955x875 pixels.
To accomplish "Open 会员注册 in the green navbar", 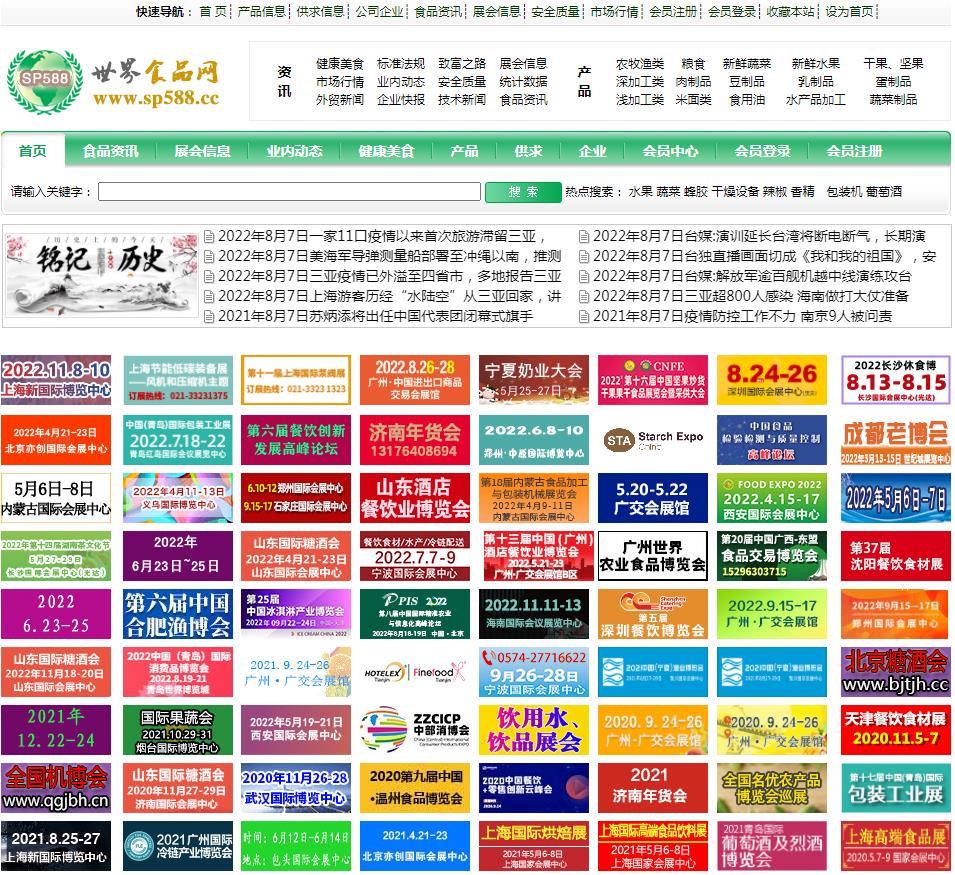I will [854, 151].
